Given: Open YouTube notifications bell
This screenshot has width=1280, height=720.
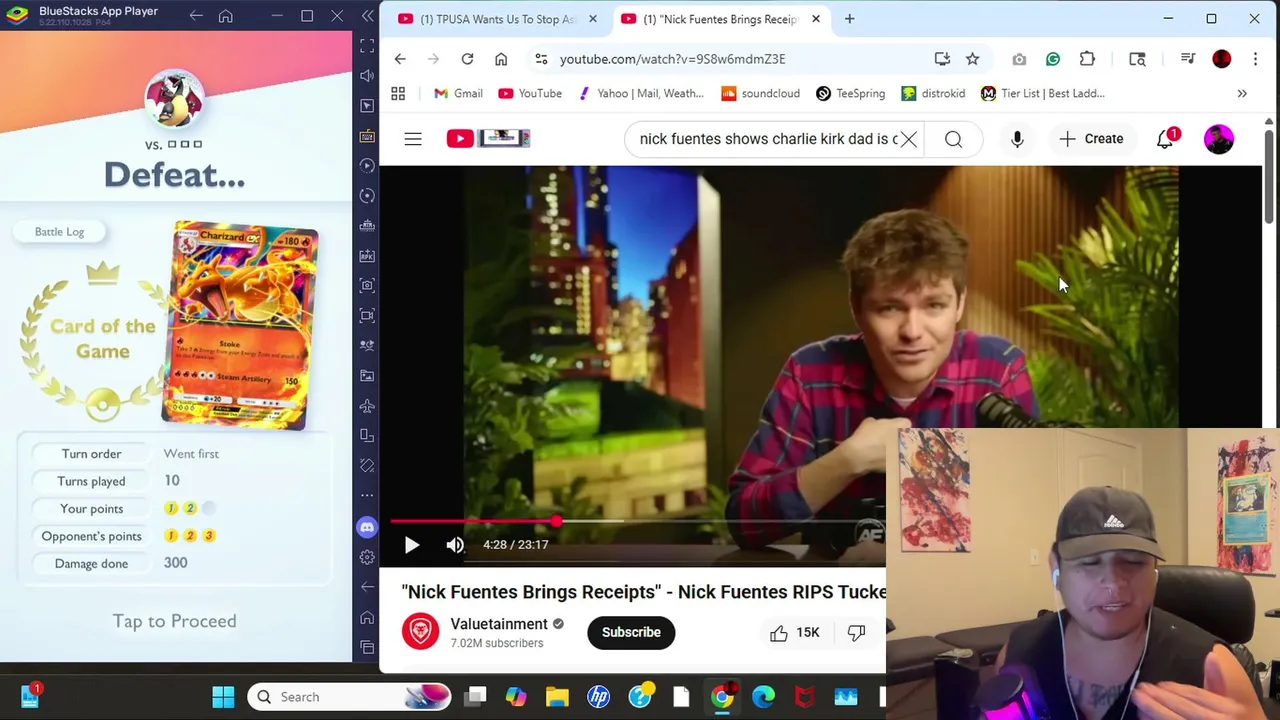Looking at the screenshot, I should (x=1166, y=139).
